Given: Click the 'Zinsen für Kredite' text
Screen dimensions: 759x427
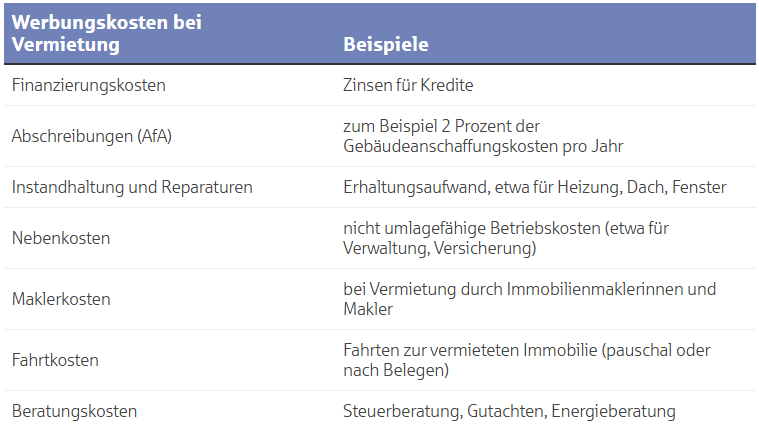Looking at the screenshot, I should (408, 85).
